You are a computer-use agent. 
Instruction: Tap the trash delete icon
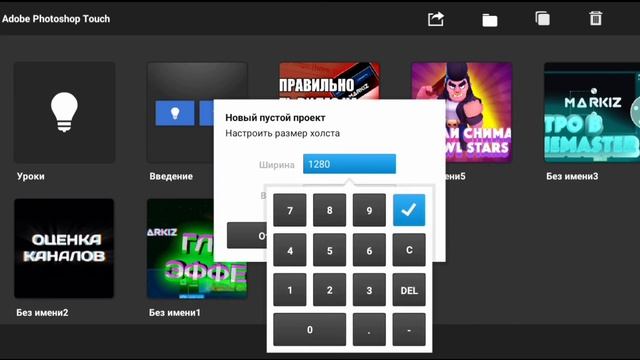(x=596, y=18)
